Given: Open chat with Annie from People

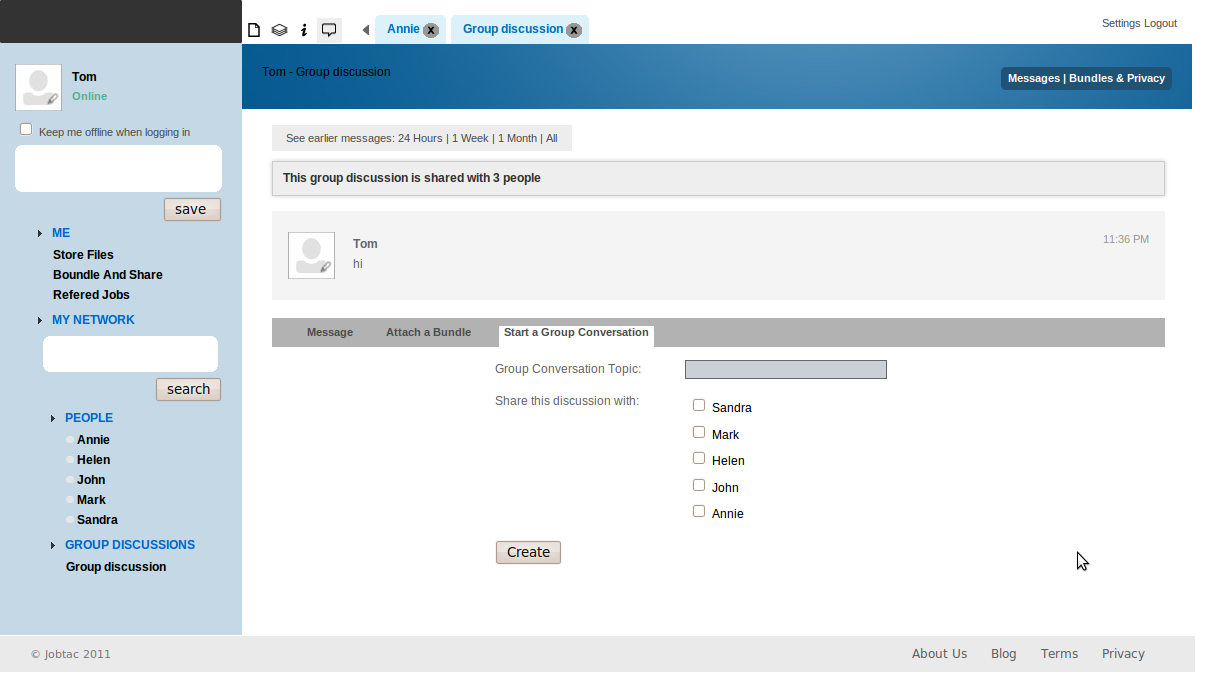Looking at the screenshot, I should [x=93, y=440].
